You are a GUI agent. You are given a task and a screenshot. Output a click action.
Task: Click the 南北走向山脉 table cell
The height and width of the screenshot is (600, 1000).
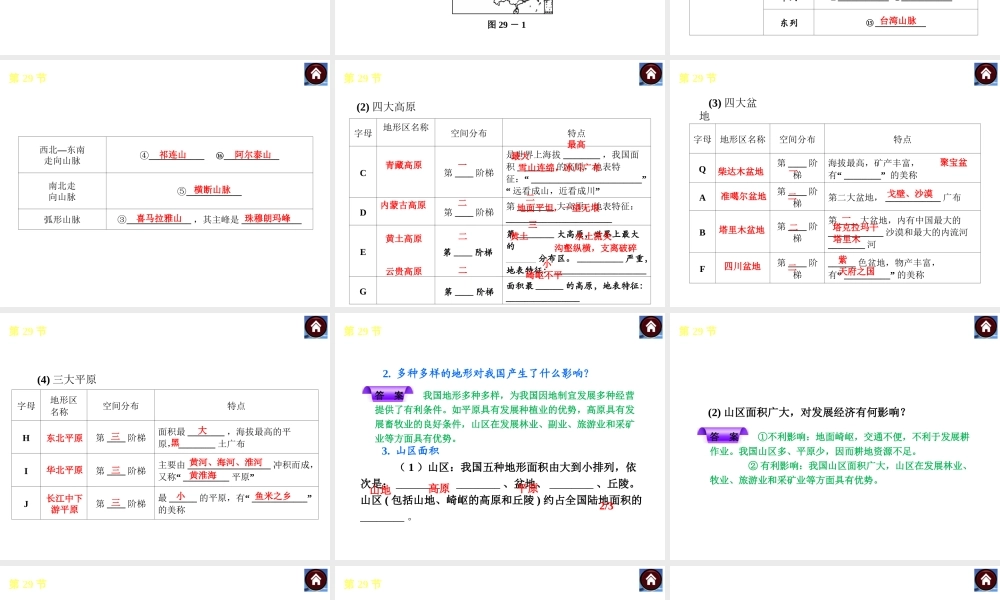click(62, 191)
